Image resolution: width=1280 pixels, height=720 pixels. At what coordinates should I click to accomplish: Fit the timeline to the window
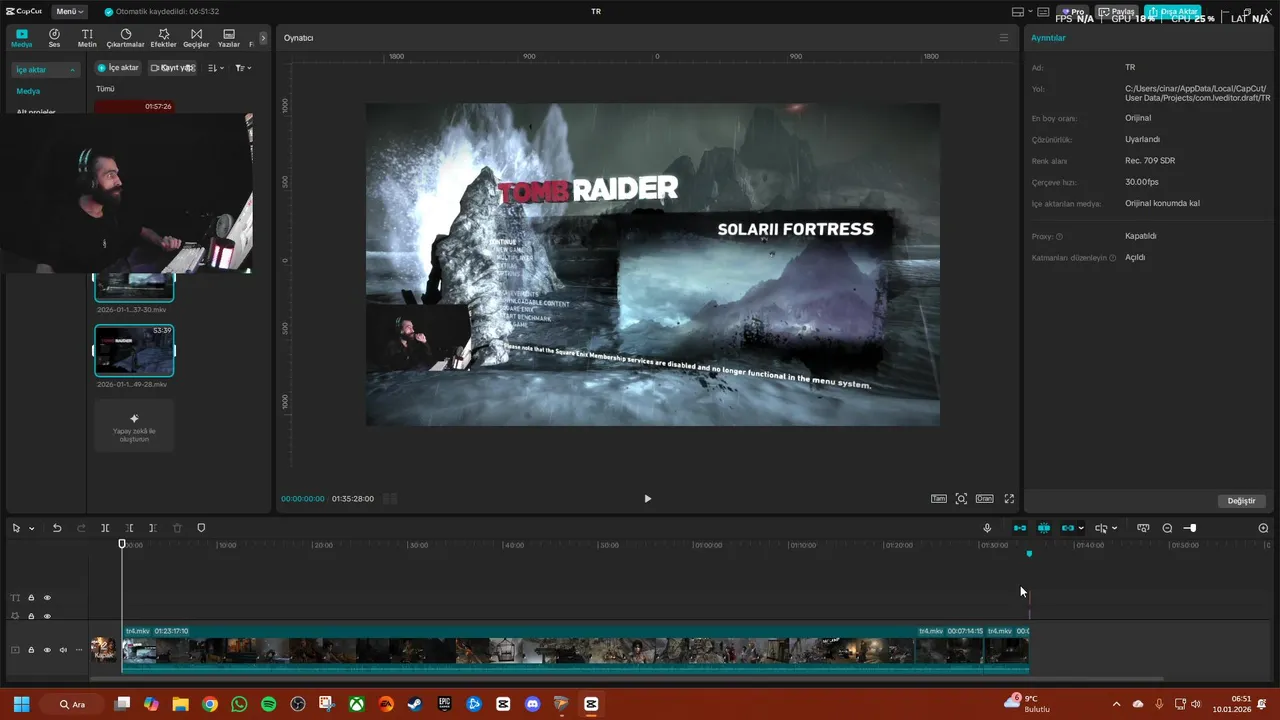pyautogui.click(x=1143, y=528)
